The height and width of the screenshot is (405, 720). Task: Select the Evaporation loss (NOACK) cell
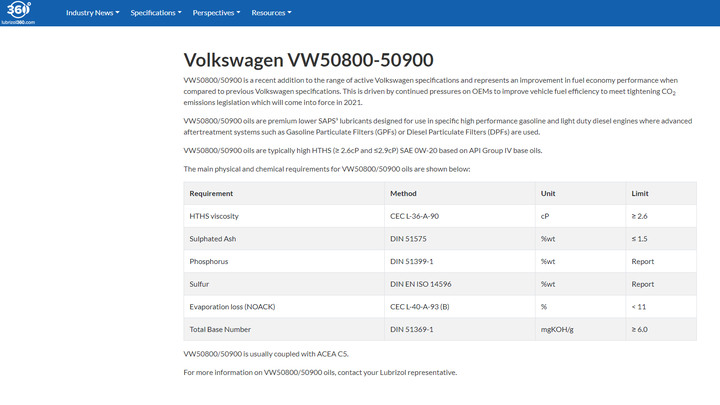[284, 307]
